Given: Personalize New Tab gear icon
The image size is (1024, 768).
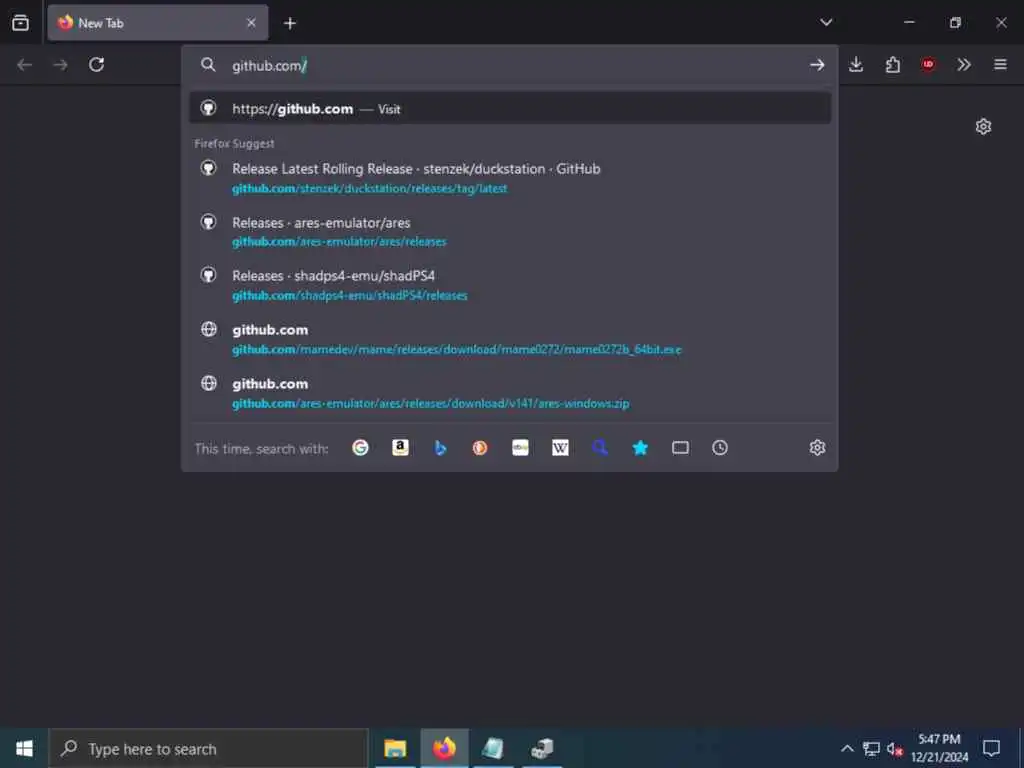Looking at the screenshot, I should (x=984, y=127).
